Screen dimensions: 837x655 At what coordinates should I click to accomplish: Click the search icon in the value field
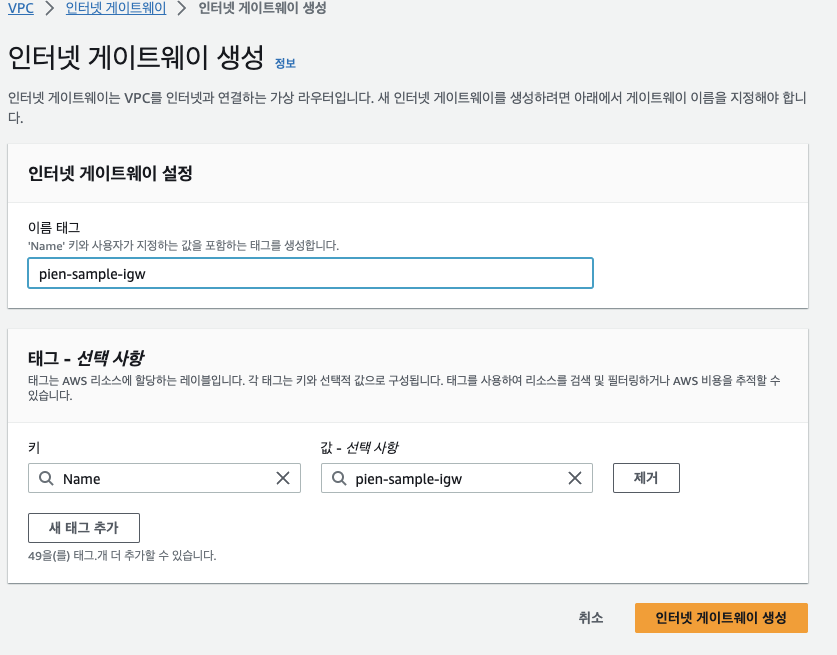(339, 478)
